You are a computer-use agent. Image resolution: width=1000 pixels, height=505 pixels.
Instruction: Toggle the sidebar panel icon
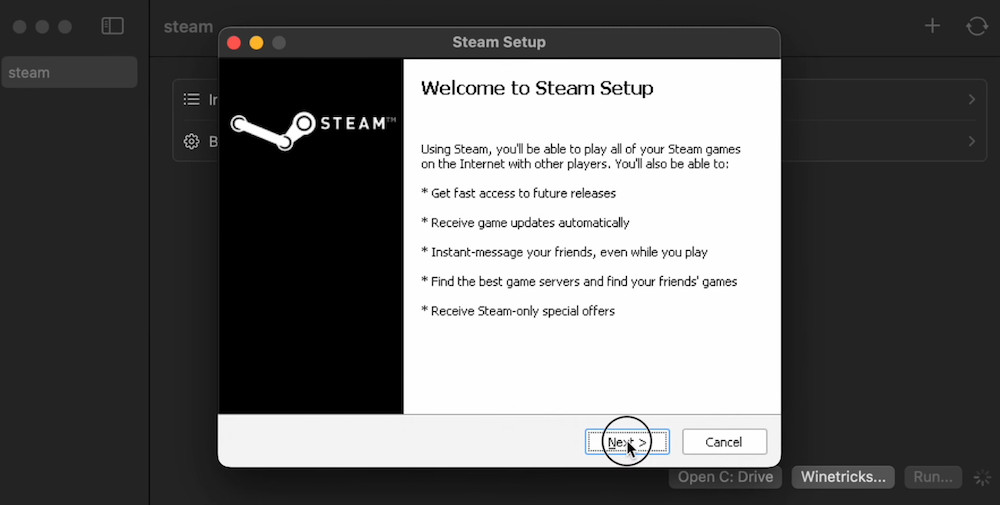pos(112,26)
